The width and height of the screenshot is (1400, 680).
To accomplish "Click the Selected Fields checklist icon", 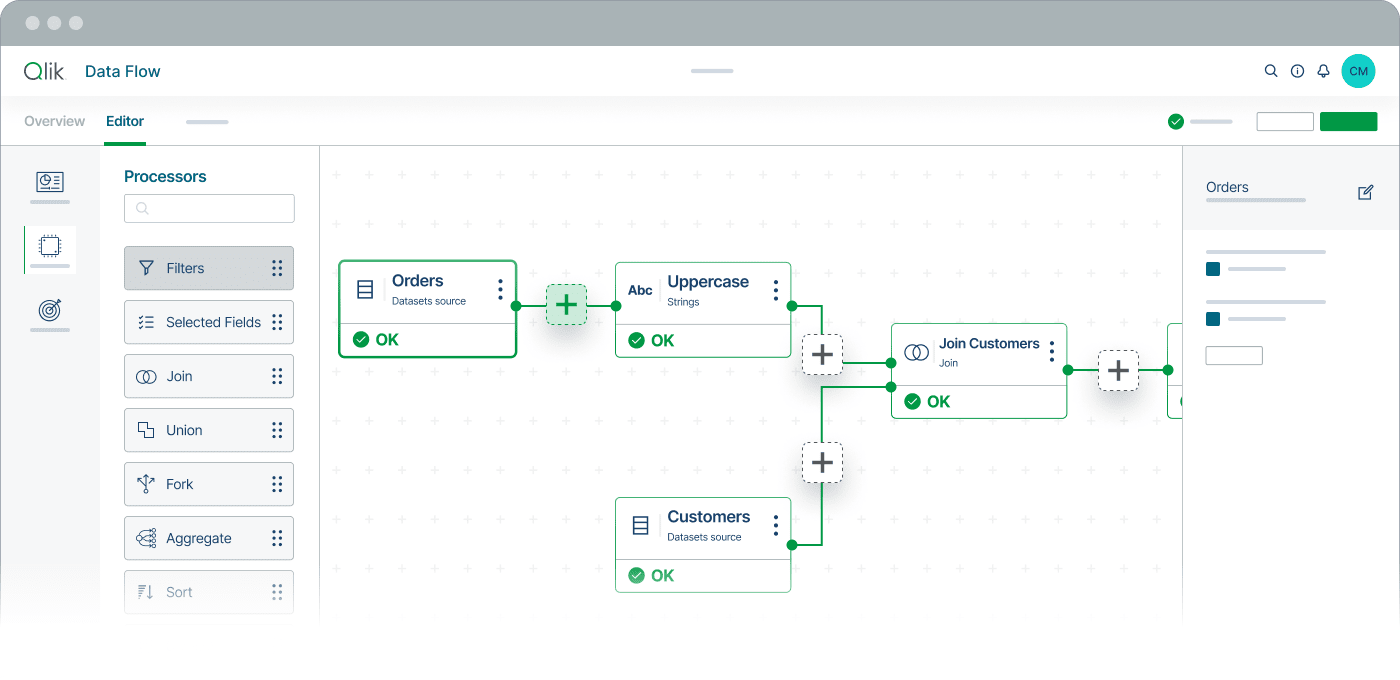I will [146, 322].
